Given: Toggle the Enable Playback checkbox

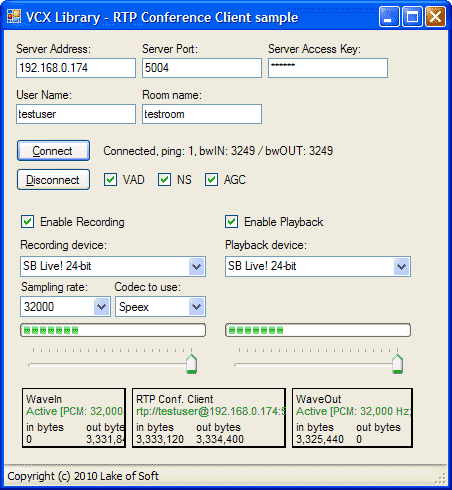Looking at the screenshot, I should pos(231,222).
